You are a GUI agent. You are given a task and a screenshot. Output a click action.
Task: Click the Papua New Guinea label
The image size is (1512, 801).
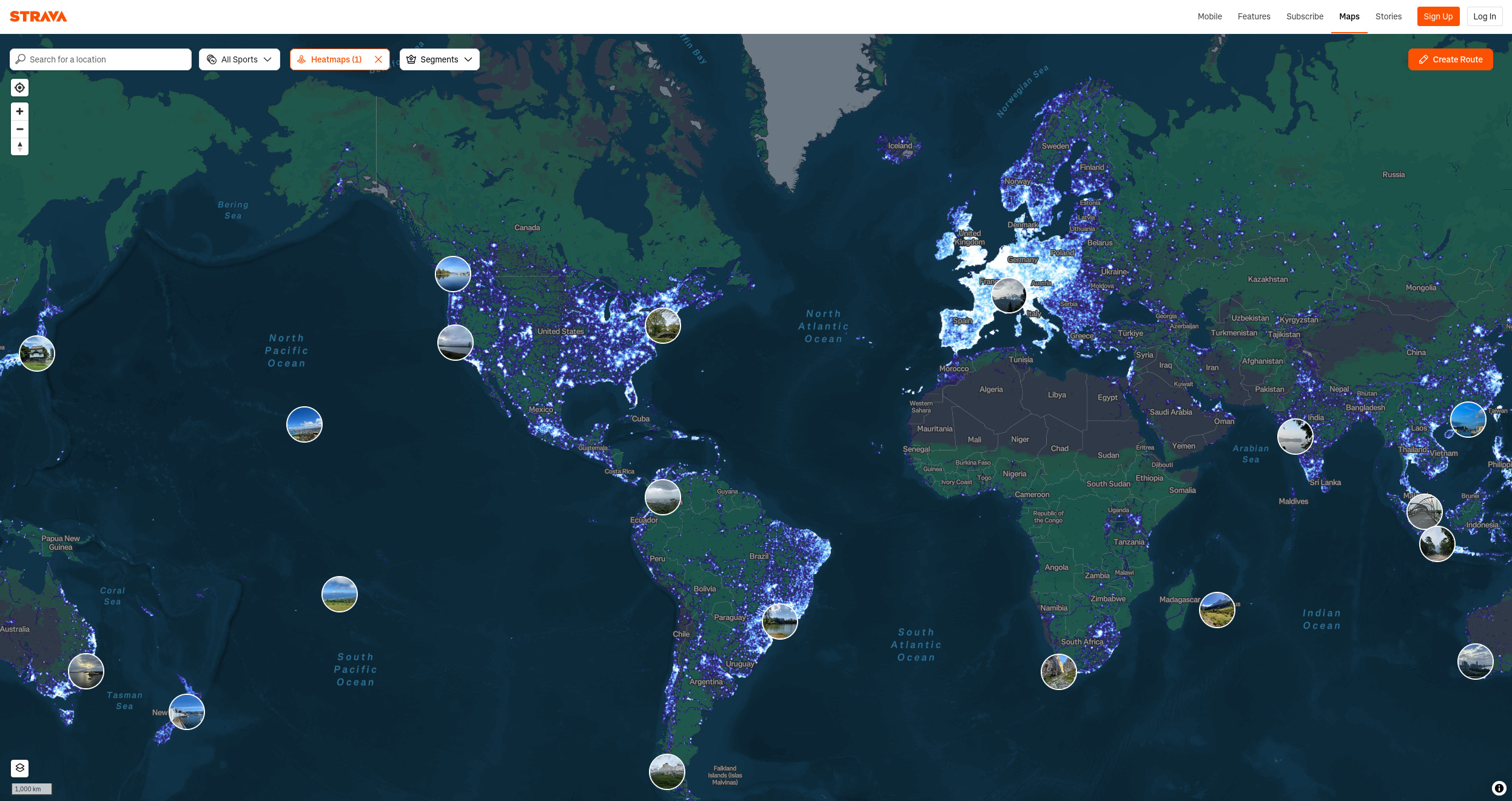61,543
